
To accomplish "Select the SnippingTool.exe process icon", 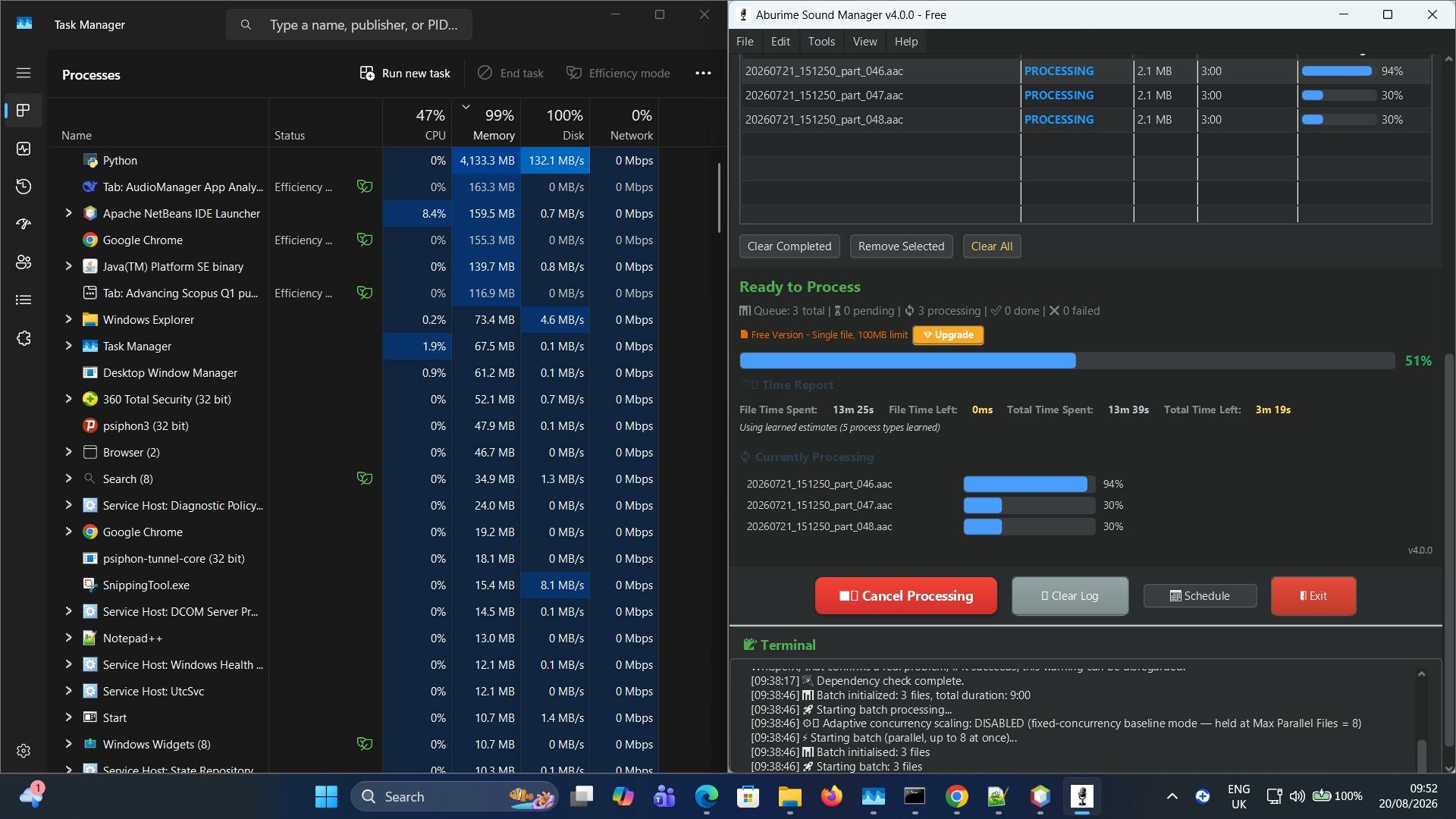I will (x=90, y=585).
